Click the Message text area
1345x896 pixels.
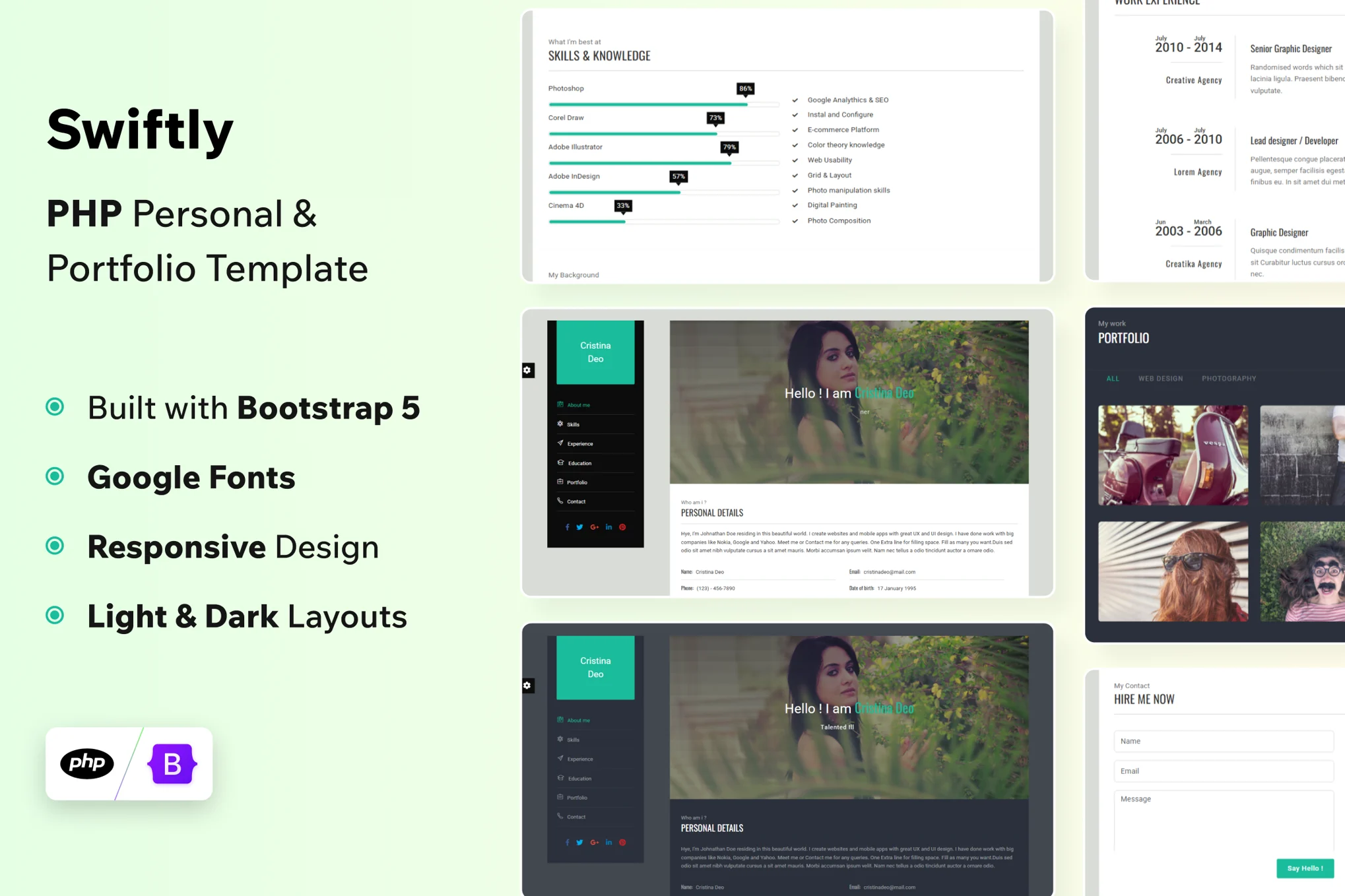coord(1224,821)
